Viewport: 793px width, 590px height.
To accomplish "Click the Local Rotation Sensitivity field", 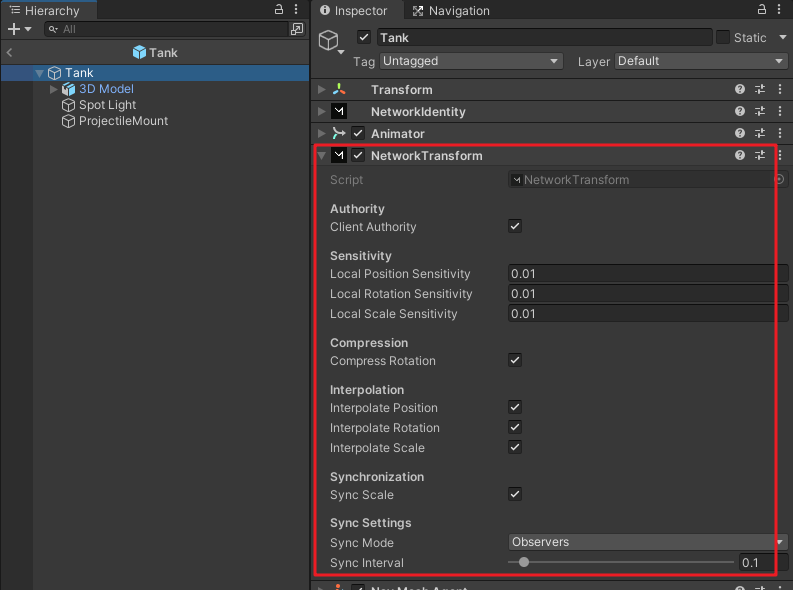I will point(648,294).
